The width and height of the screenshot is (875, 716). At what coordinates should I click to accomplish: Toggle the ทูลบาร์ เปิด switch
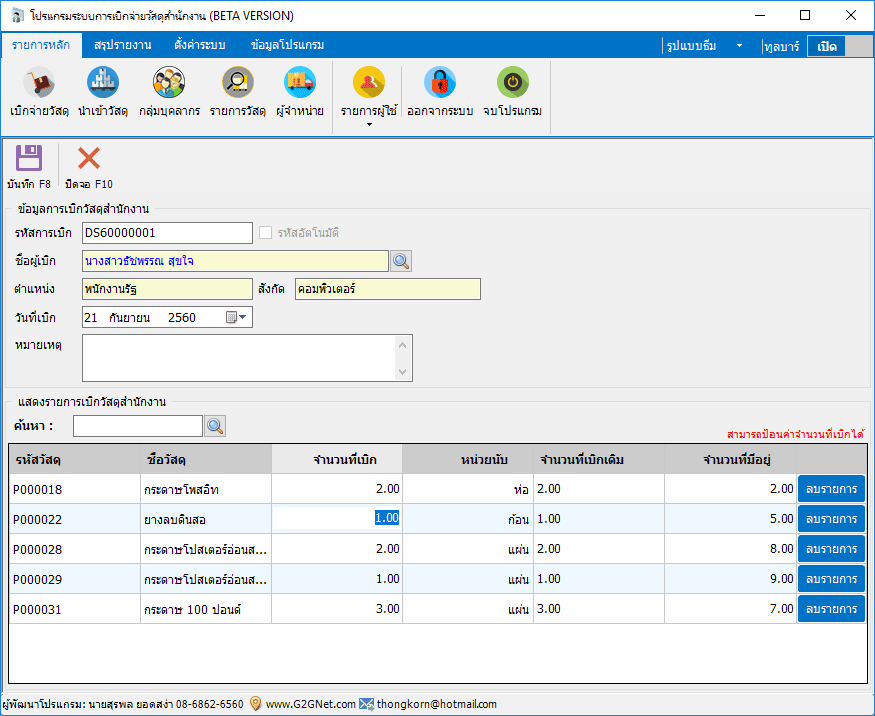coord(840,46)
